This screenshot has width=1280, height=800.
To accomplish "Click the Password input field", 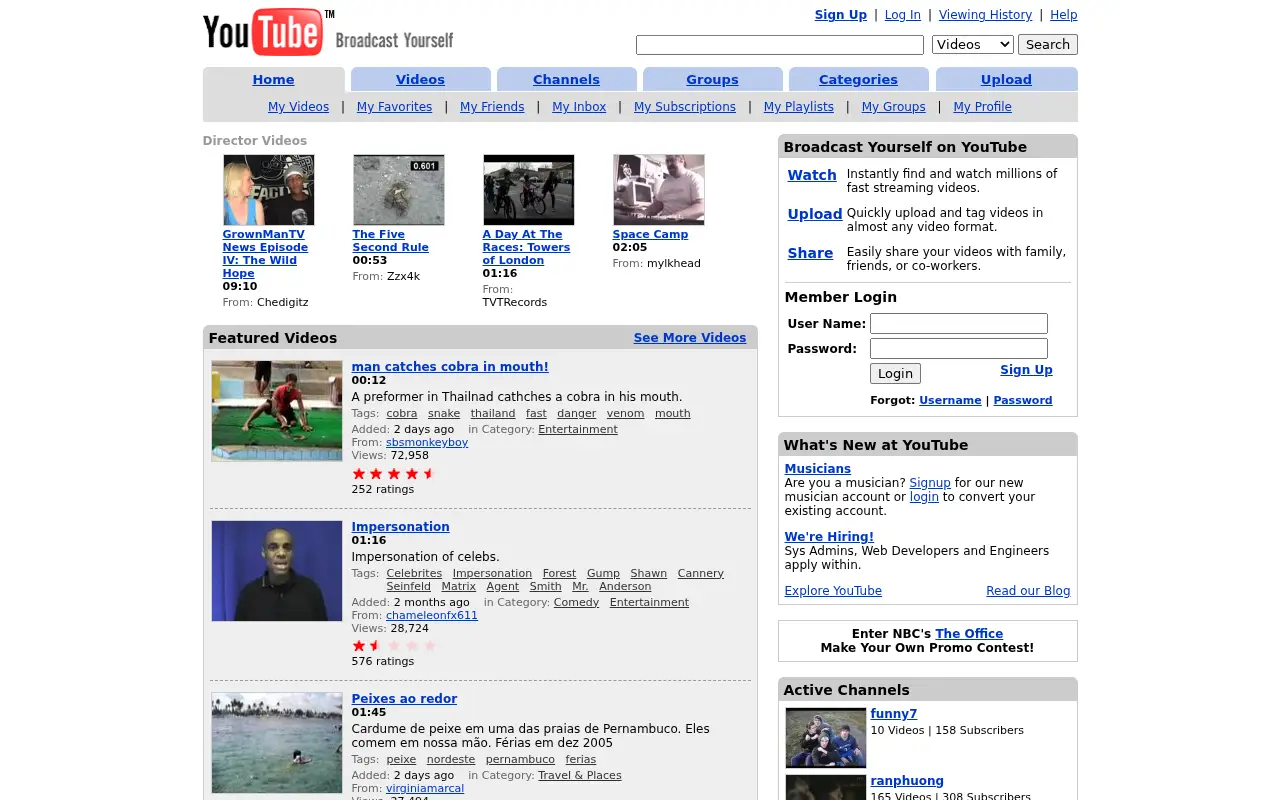I will (959, 349).
